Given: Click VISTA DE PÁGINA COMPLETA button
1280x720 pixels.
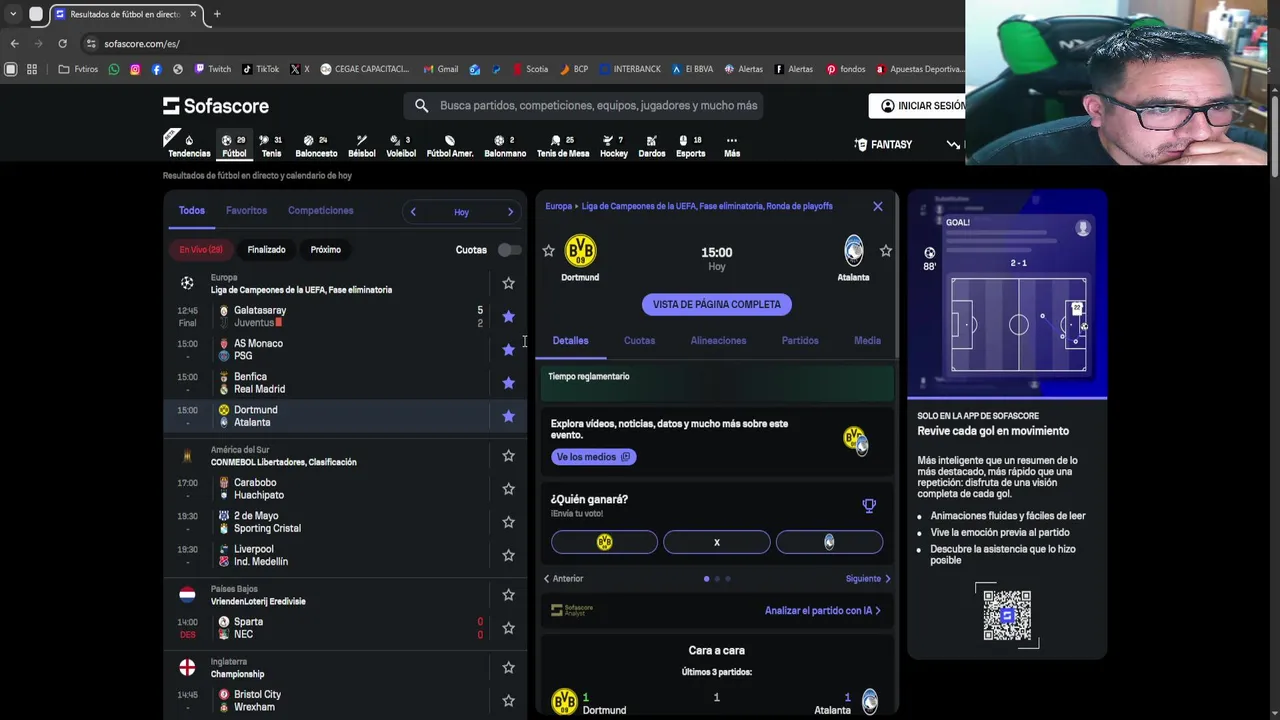Looking at the screenshot, I should point(716,304).
